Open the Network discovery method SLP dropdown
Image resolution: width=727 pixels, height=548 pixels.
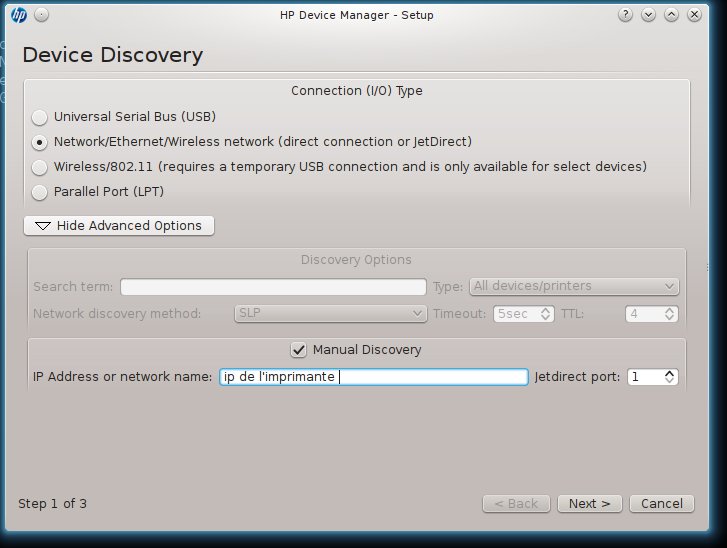tap(331, 314)
